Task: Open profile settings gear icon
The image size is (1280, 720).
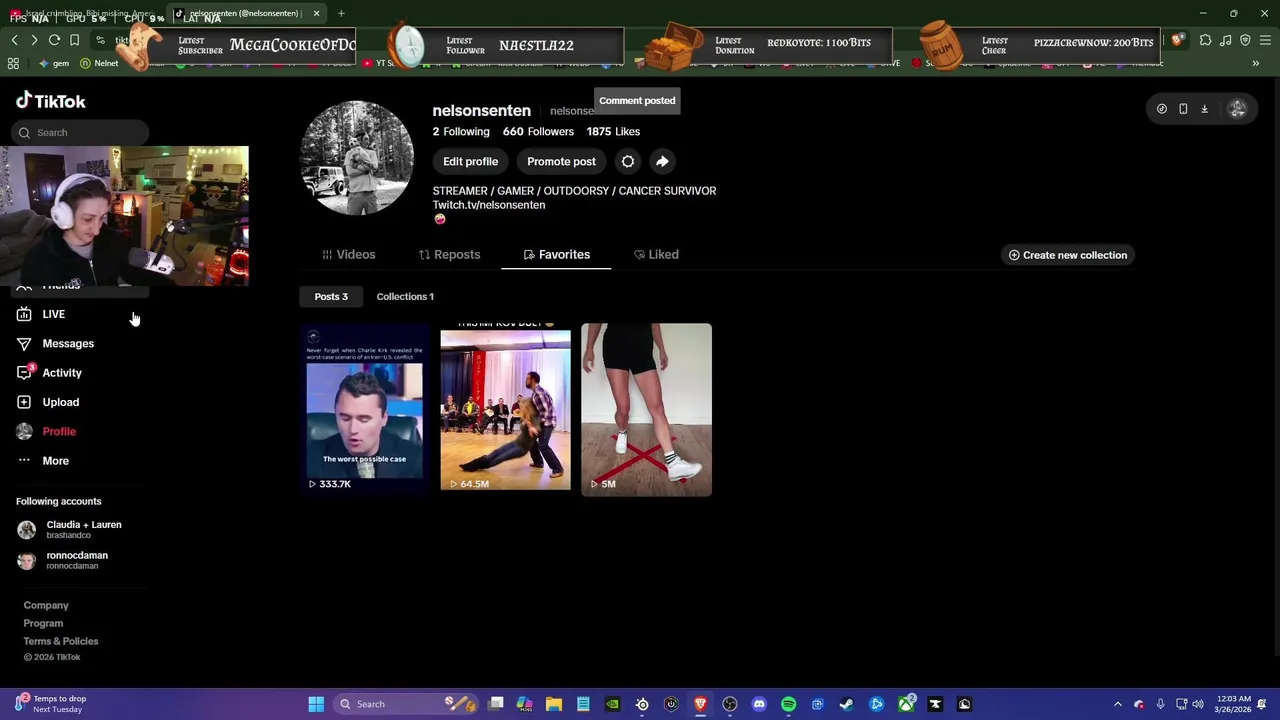Action: pyautogui.click(x=628, y=161)
